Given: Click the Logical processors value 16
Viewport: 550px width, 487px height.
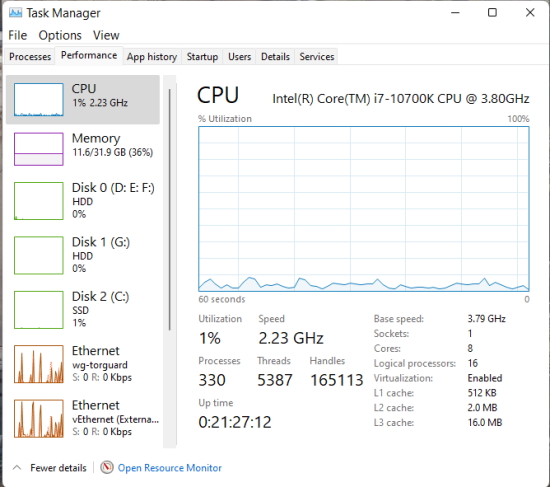Looking at the screenshot, I should (x=472, y=363).
